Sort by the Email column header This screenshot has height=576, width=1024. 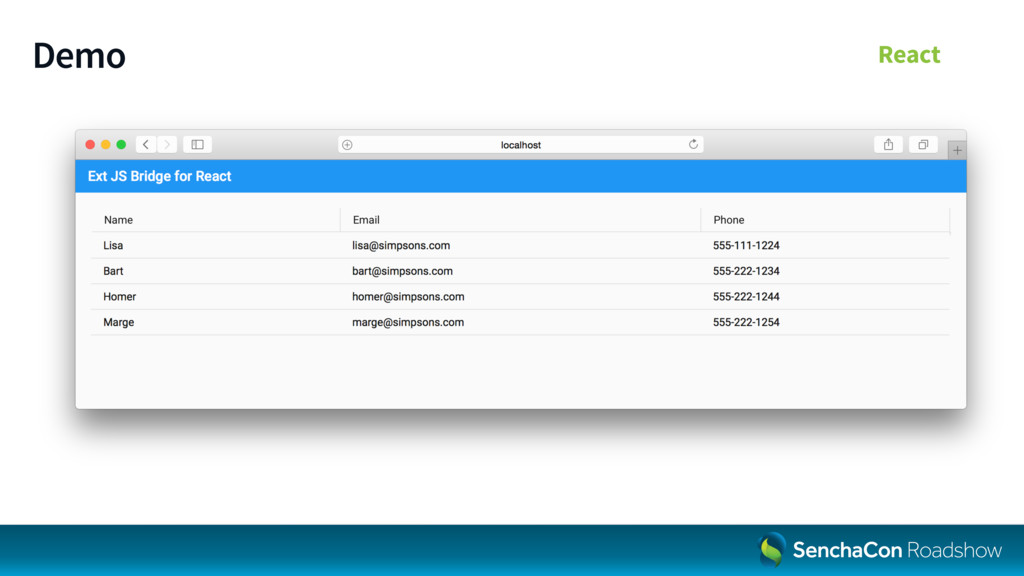(520, 220)
